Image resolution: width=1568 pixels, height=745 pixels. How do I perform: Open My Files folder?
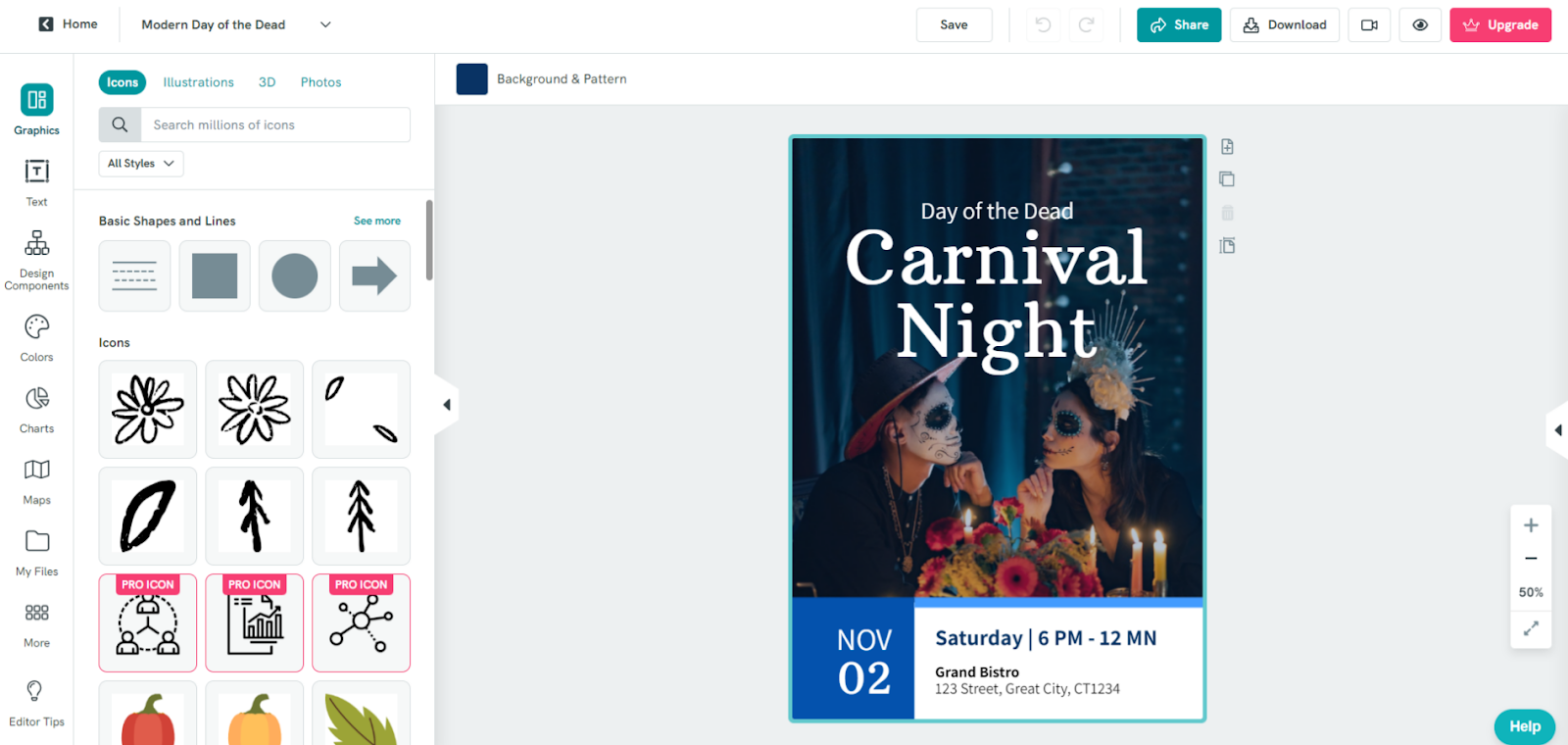(x=36, y=553)
